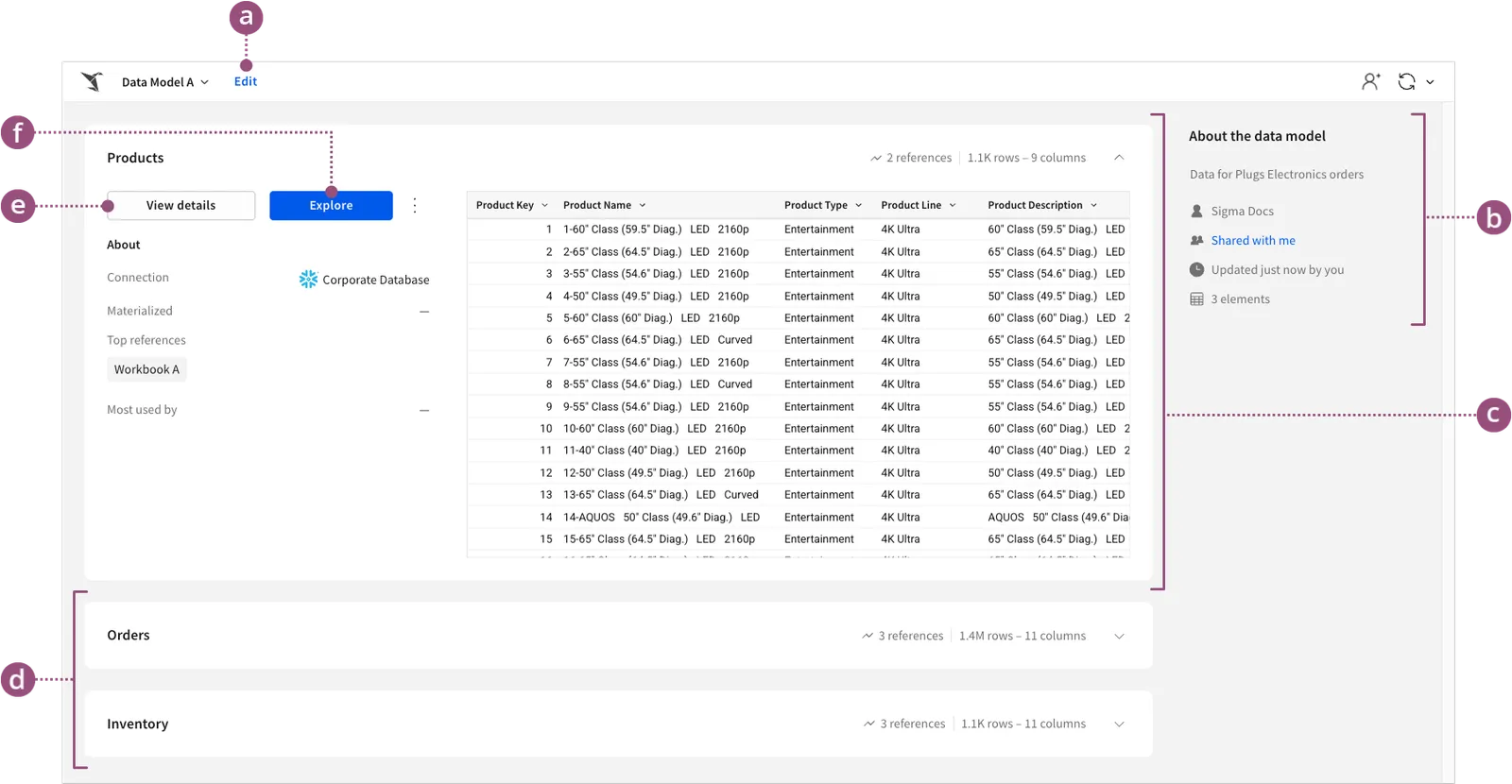
Task: Open the refresh options dropdown arrow
Action: [1430, 82]
